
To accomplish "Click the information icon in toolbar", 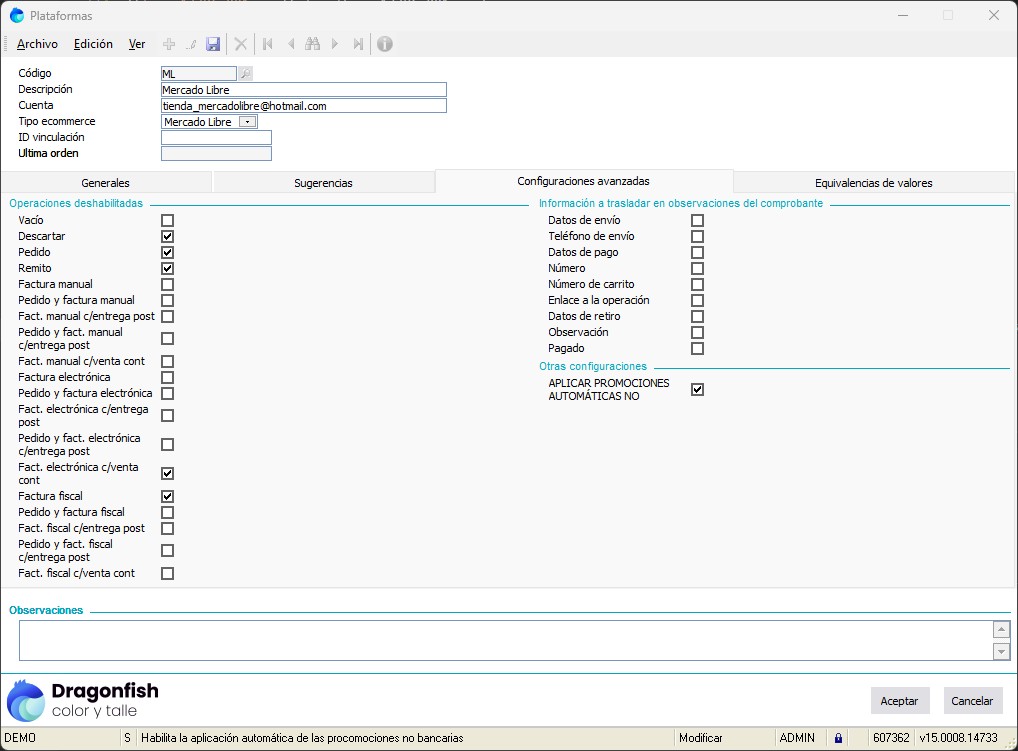I will coord(384,44).
